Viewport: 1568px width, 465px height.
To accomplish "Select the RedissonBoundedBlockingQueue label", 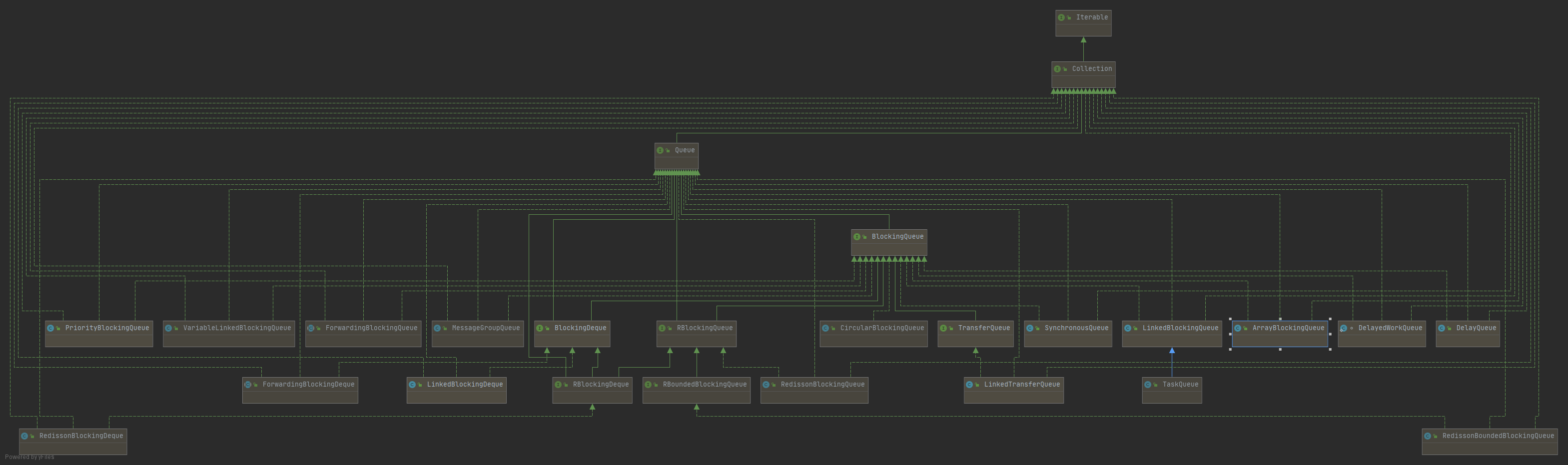I will (1498, 436).
